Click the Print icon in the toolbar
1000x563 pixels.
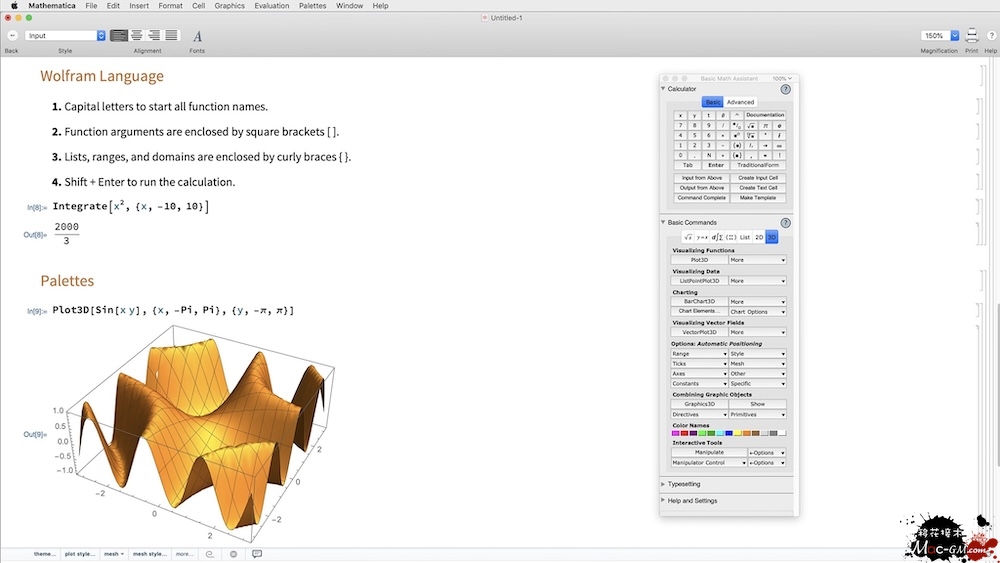tap(972, 36)
